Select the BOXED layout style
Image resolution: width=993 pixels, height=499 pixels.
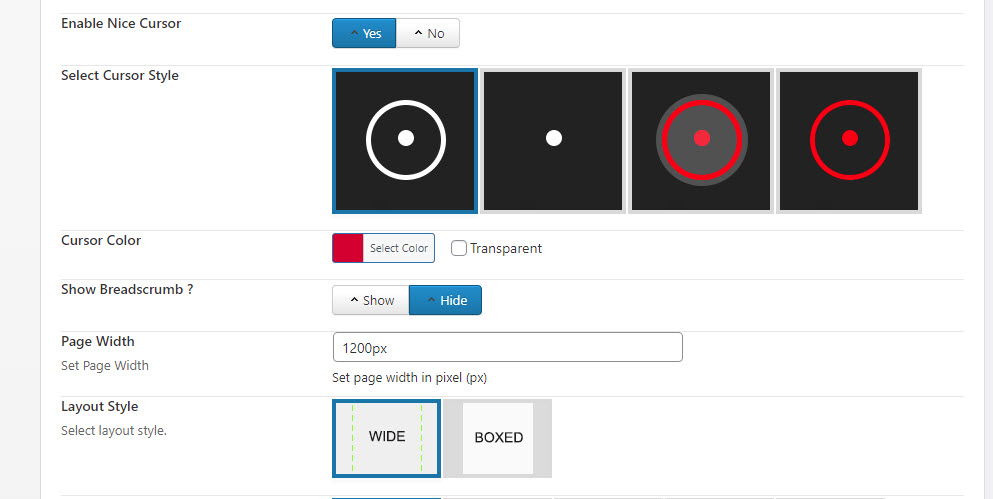click(498, 438)
